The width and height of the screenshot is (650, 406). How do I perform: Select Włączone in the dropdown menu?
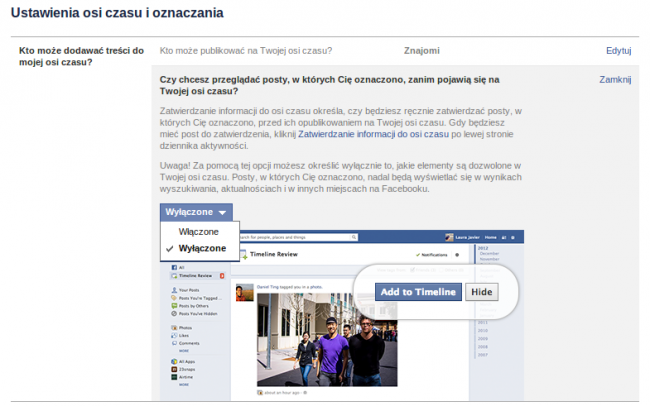(x=199, y=232)
